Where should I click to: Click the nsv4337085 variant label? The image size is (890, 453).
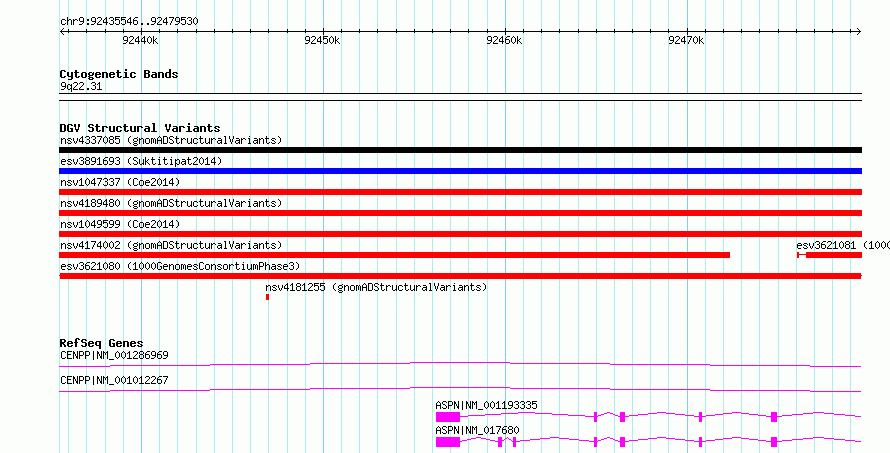(171, 140)
